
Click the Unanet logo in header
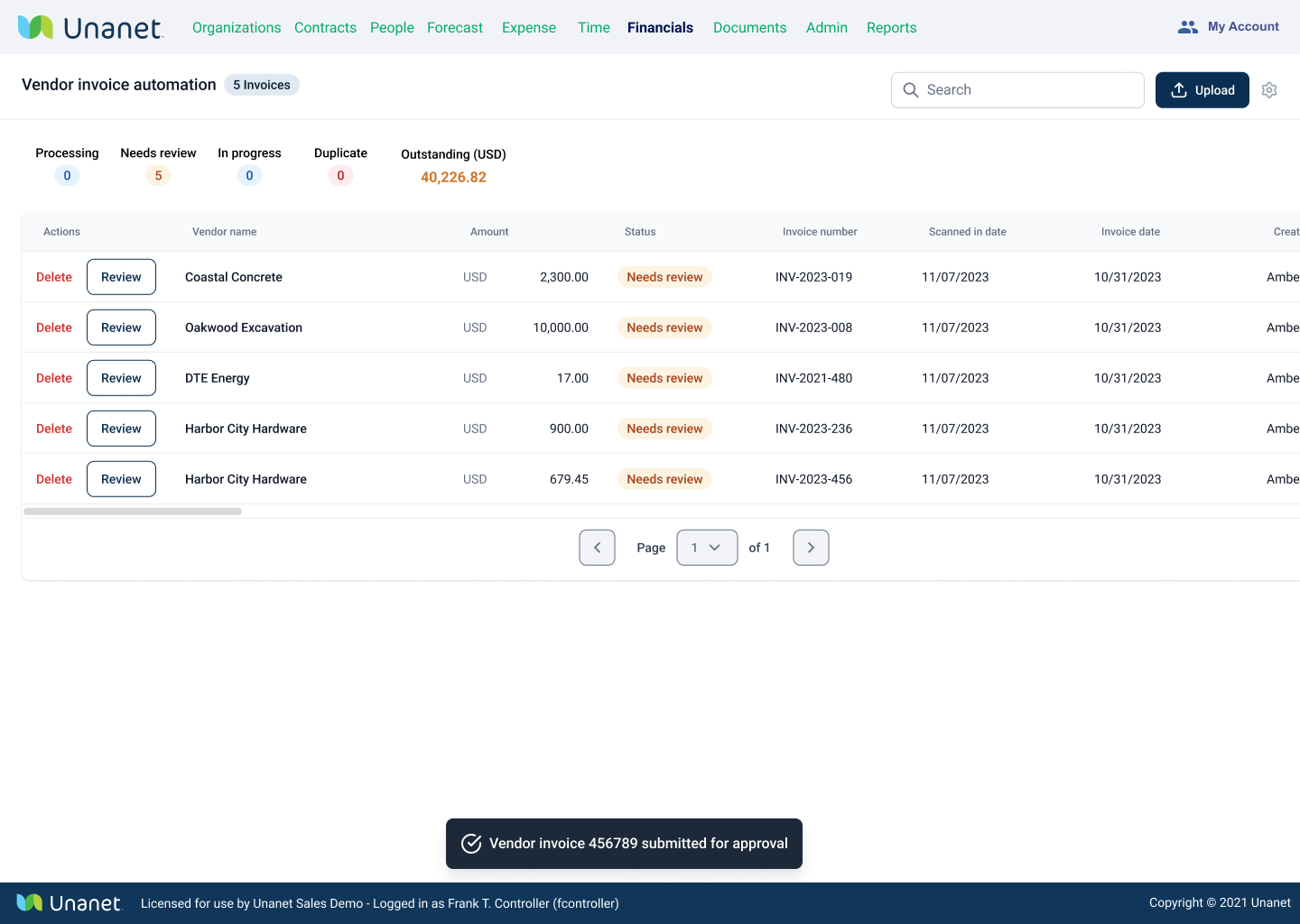click(x=90, y=28)
